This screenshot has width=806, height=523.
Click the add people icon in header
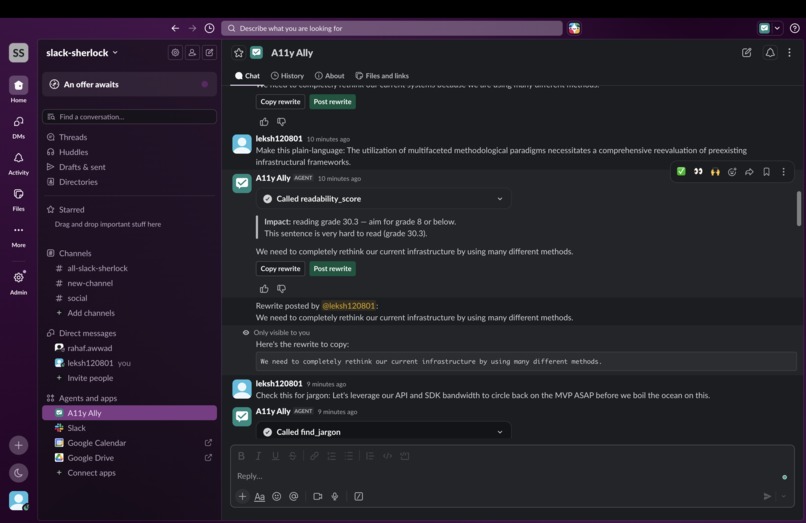pyautogui.click(x=192, y=52)
